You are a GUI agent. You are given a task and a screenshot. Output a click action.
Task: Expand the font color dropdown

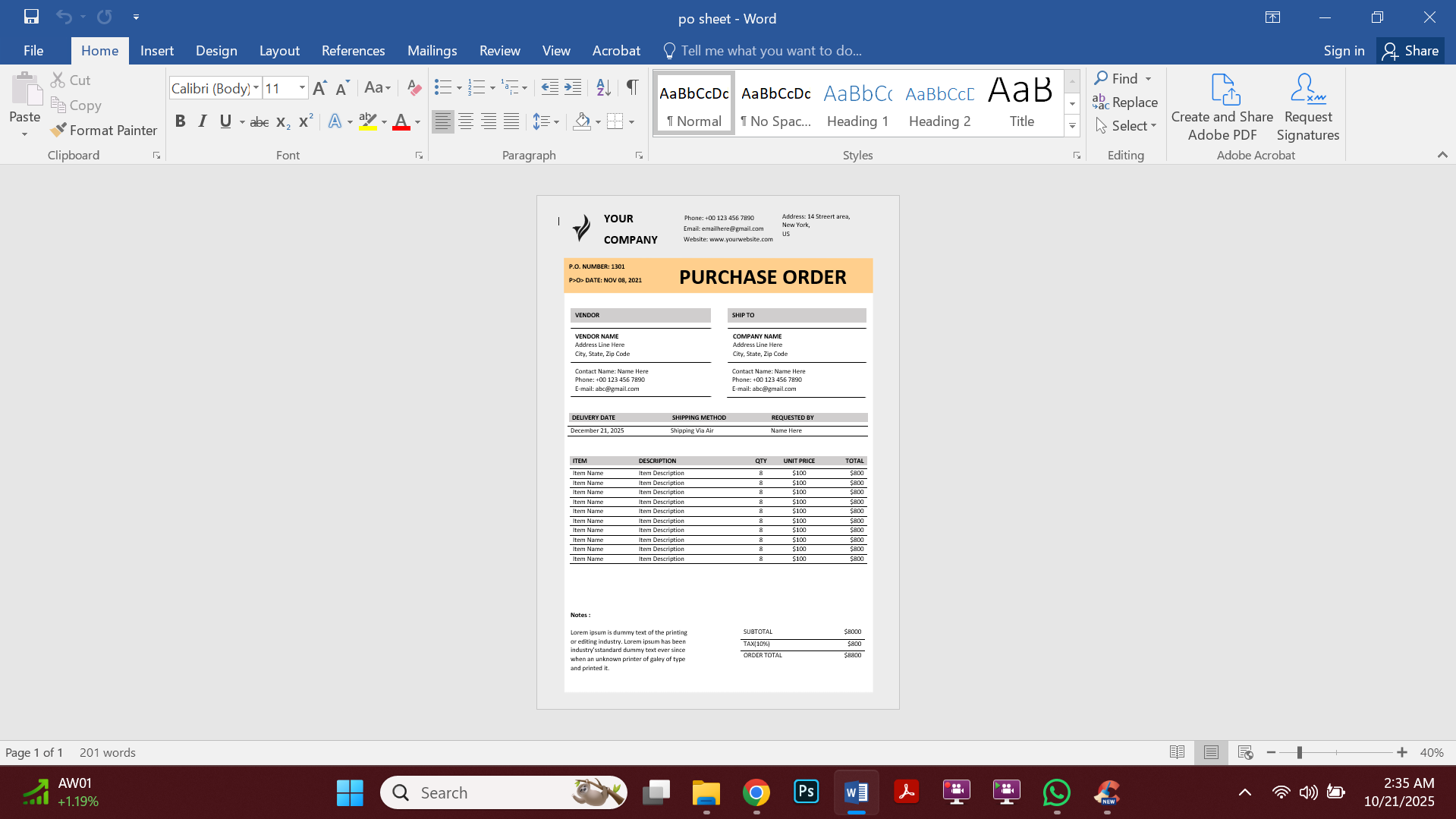(416, 121)
